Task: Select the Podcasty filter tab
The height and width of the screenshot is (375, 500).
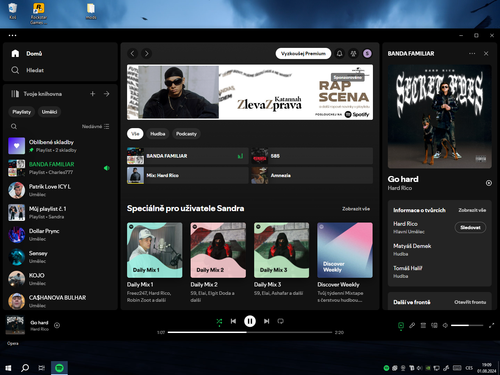Action: point(186,134)
